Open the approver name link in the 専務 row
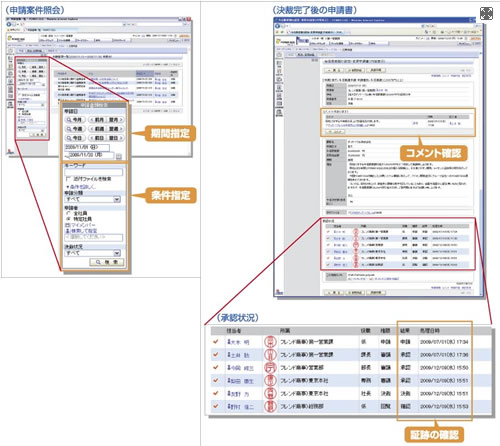Image resolution: width=500 pixels, height=446 pixels. 240,381
